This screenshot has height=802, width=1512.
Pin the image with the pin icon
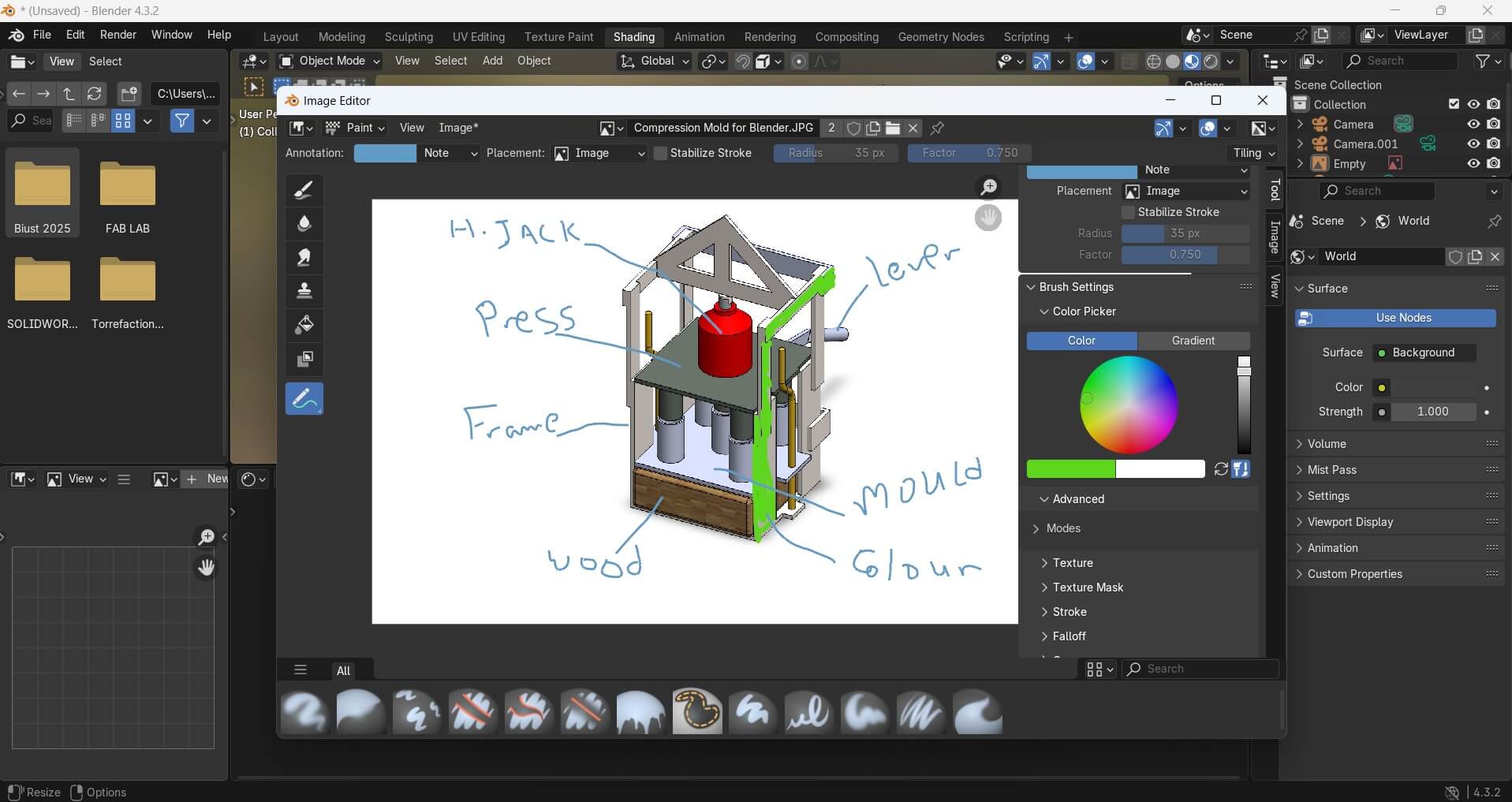(x=937, y=129)
